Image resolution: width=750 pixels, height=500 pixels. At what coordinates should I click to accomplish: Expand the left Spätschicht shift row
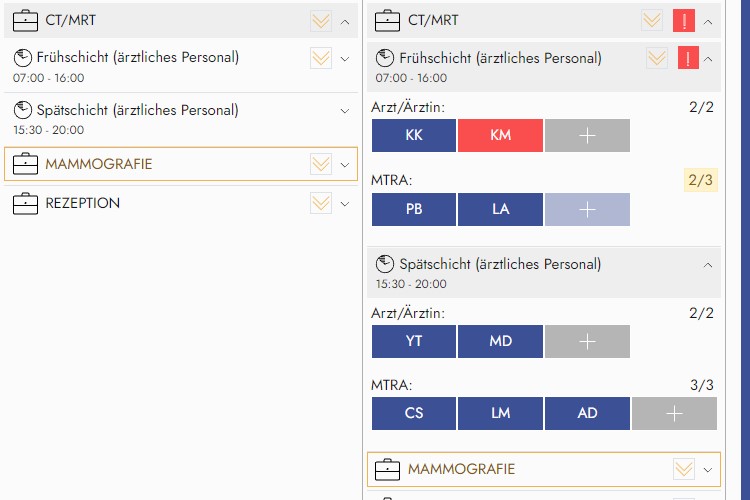[345, 110]
